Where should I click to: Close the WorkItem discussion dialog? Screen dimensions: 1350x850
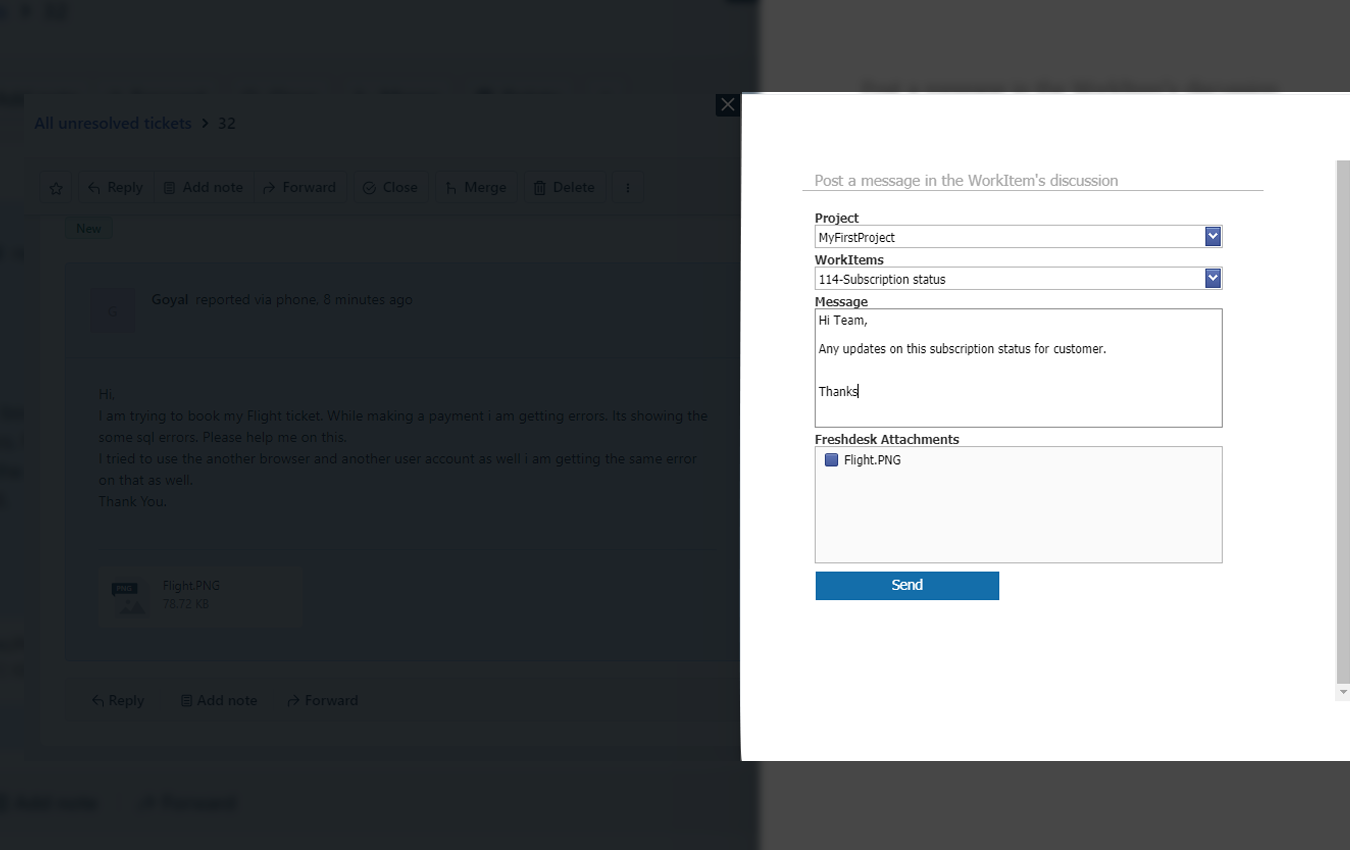tap(728, 105)
